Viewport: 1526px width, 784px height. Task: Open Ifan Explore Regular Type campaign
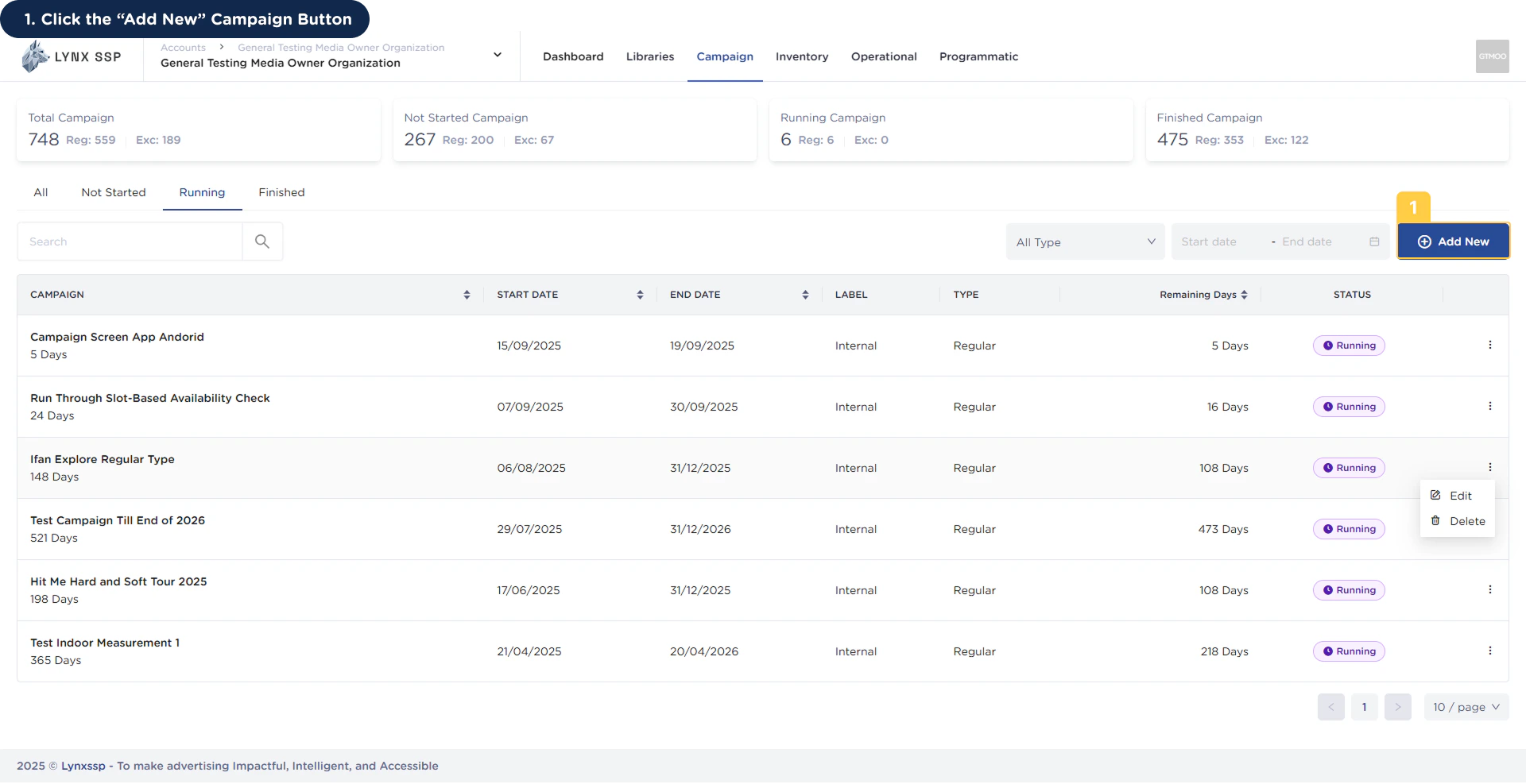(103, 459)
